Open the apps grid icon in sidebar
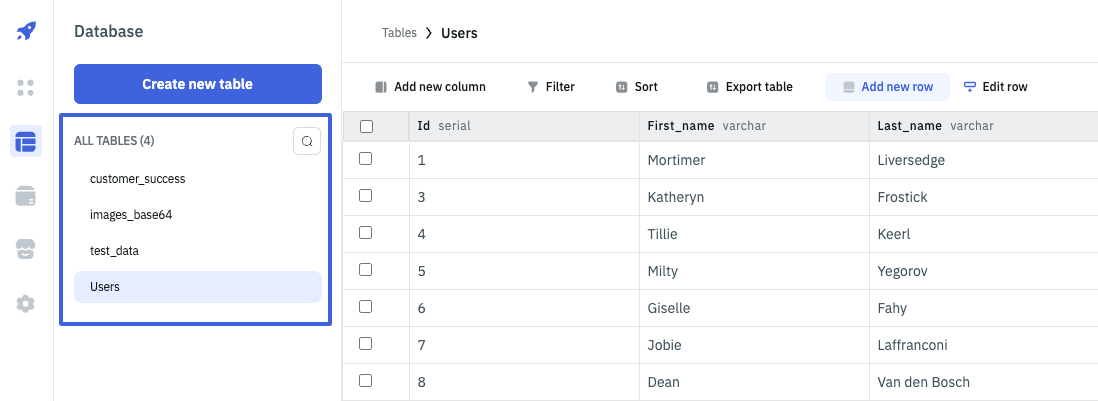The image size is (1098, 401). pos(26,87)
